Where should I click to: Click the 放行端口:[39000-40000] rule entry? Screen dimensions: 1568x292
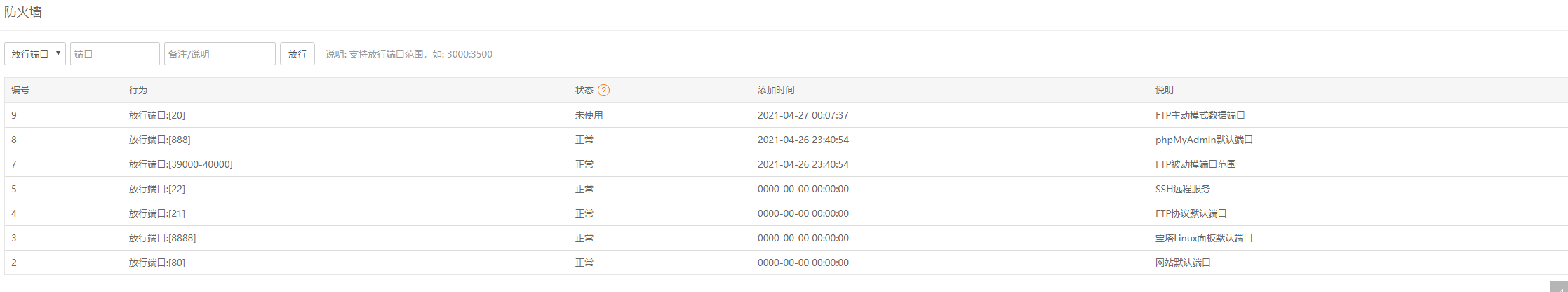click(x=181, y=164)
